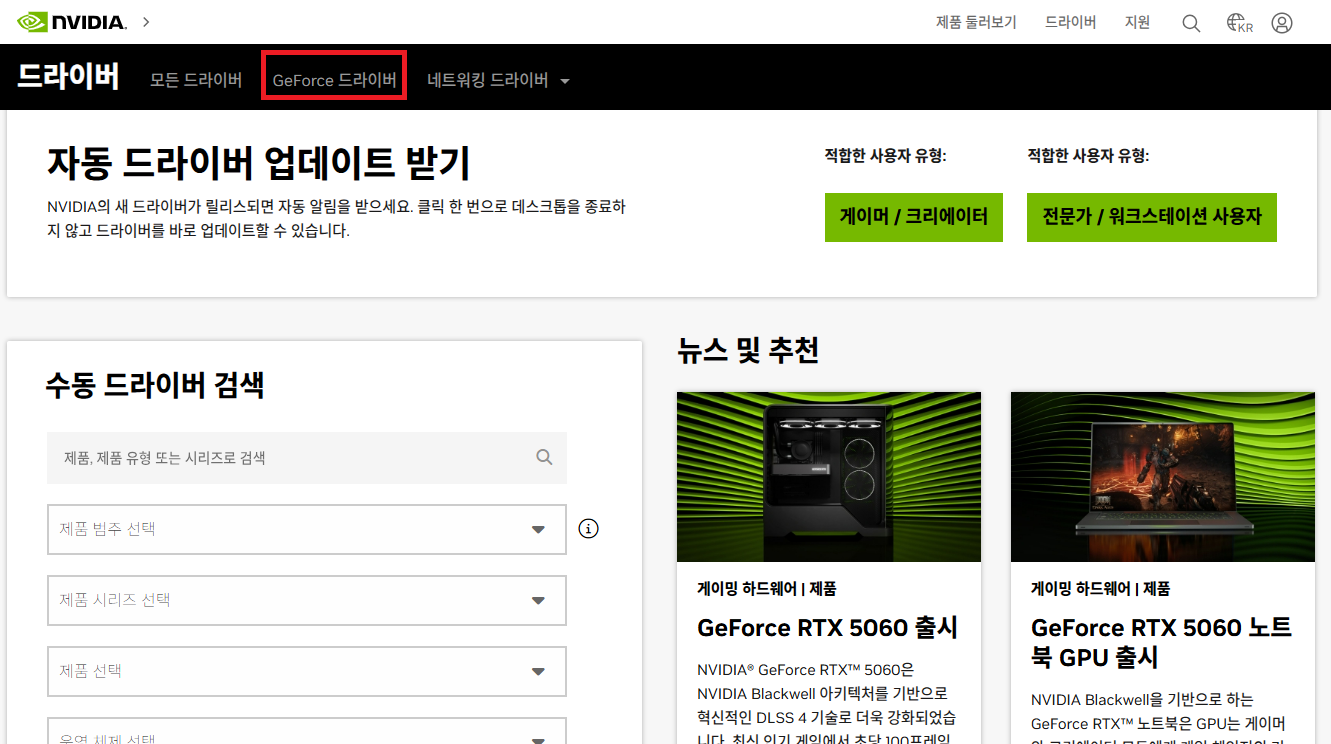
Task: Open the RTX 5060 laptop thumbnail
Action: (1163, 477)
